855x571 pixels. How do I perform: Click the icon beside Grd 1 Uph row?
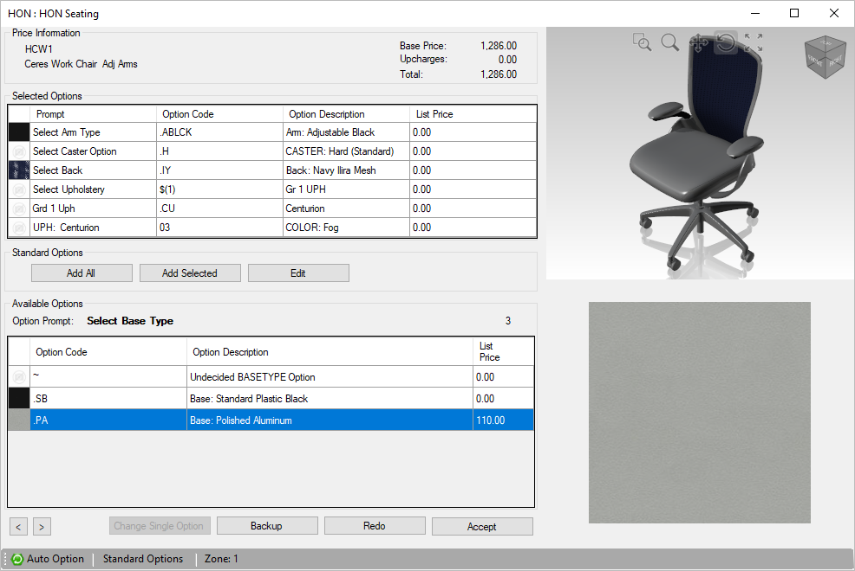[x=19, y=208]
